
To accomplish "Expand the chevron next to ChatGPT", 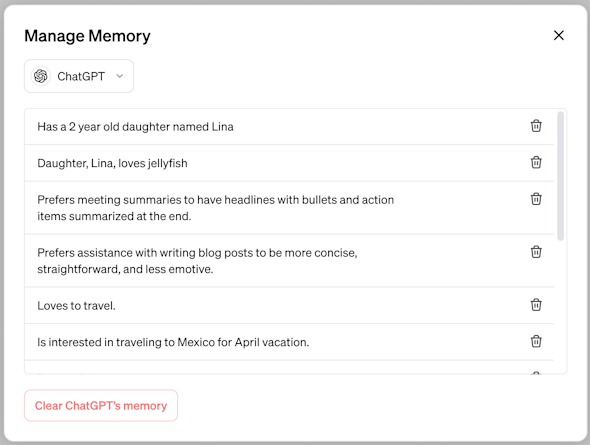I will click(x=120, y=76).
